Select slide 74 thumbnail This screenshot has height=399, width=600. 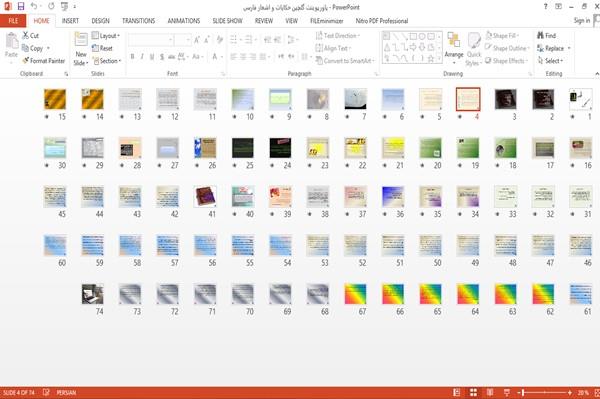pyautogui.click(x=92, y=294)
